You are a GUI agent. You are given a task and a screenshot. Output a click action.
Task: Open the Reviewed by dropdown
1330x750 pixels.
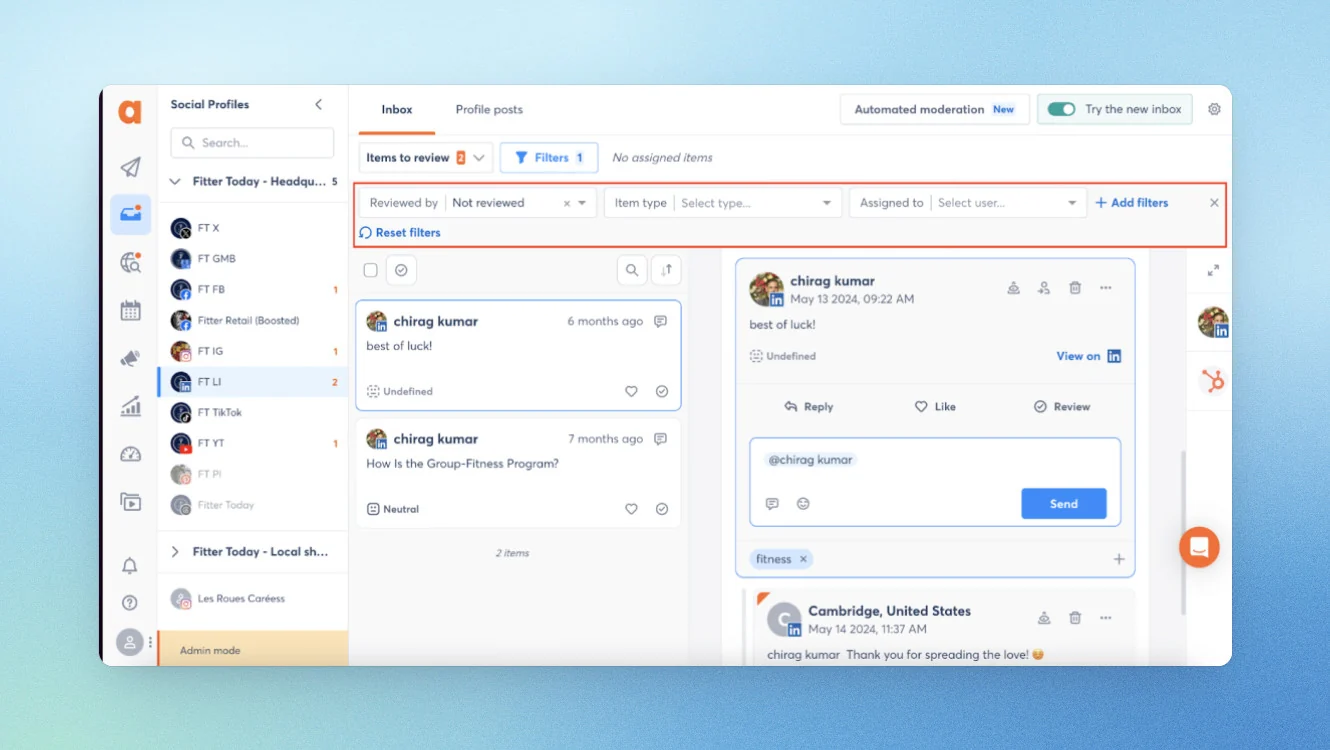point(478,203)
